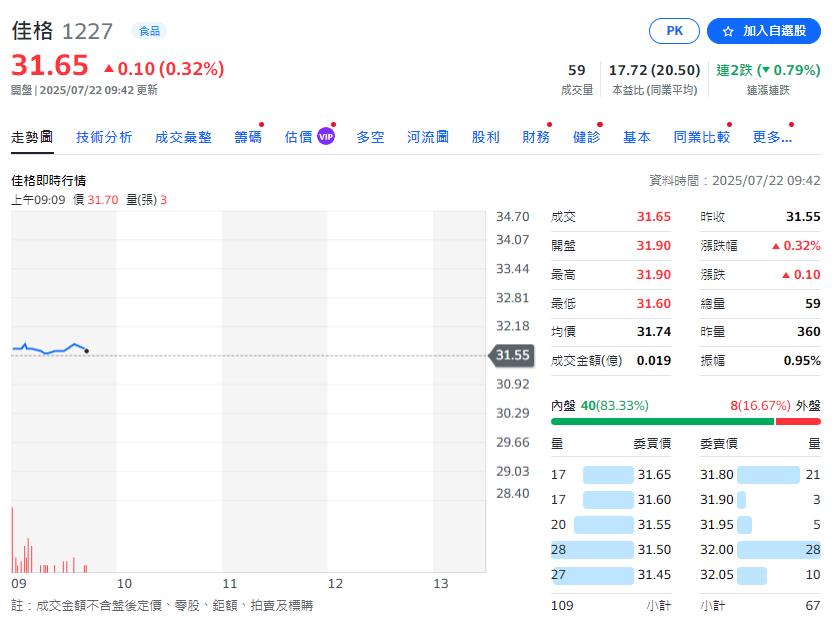Screen dimensions: 839x626
Task: Click ask price 31.95 row
Action: pyautogui.click(x=760, y=525)
